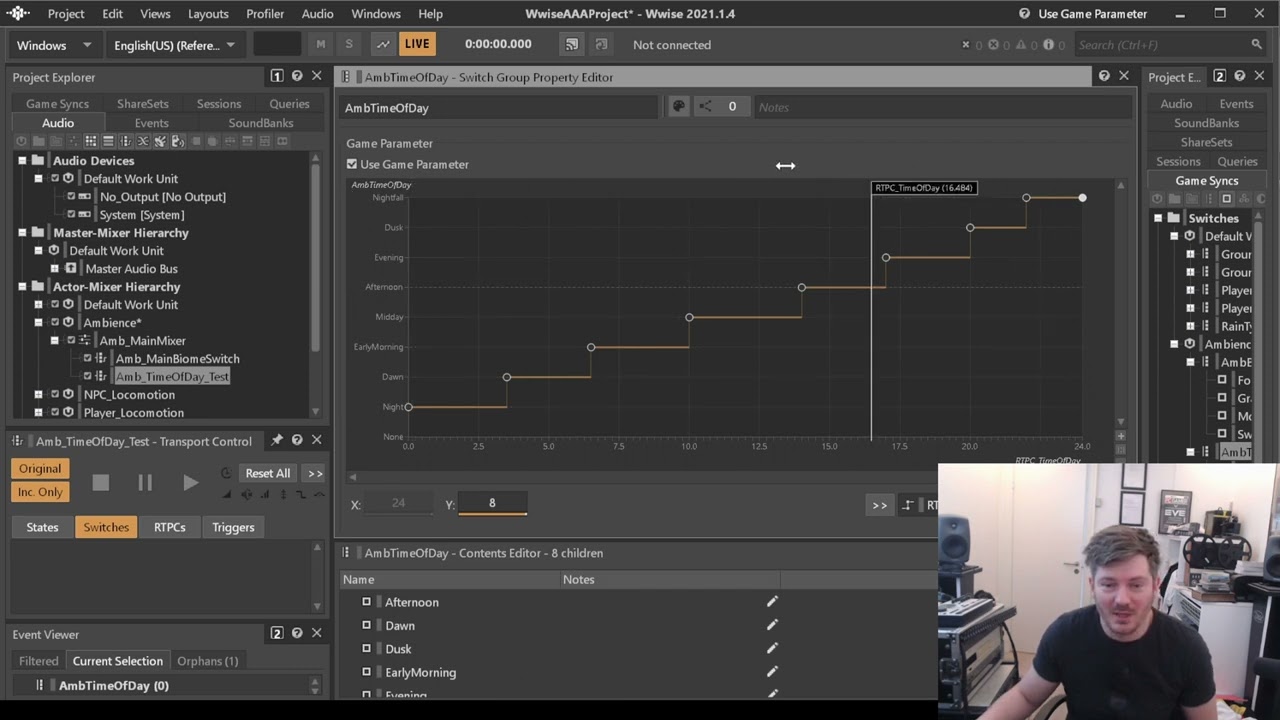Screen dimensions: 1280x720
Task: Open the Layouts menu
Action: coord(208,14)
